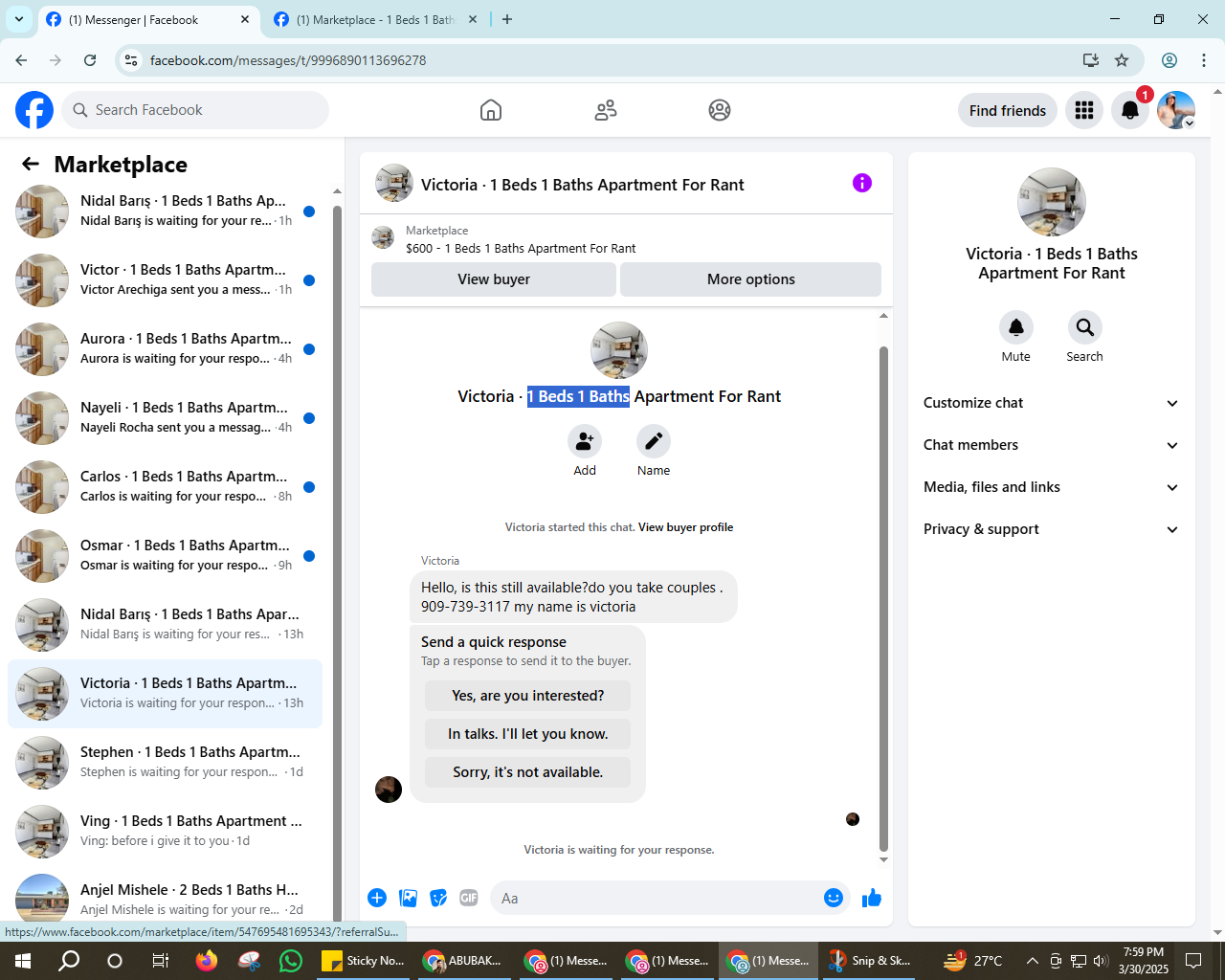This screenshot has width=1225, height=980.
Task: Expand the Chat members section
Action: pos(1052,445)
